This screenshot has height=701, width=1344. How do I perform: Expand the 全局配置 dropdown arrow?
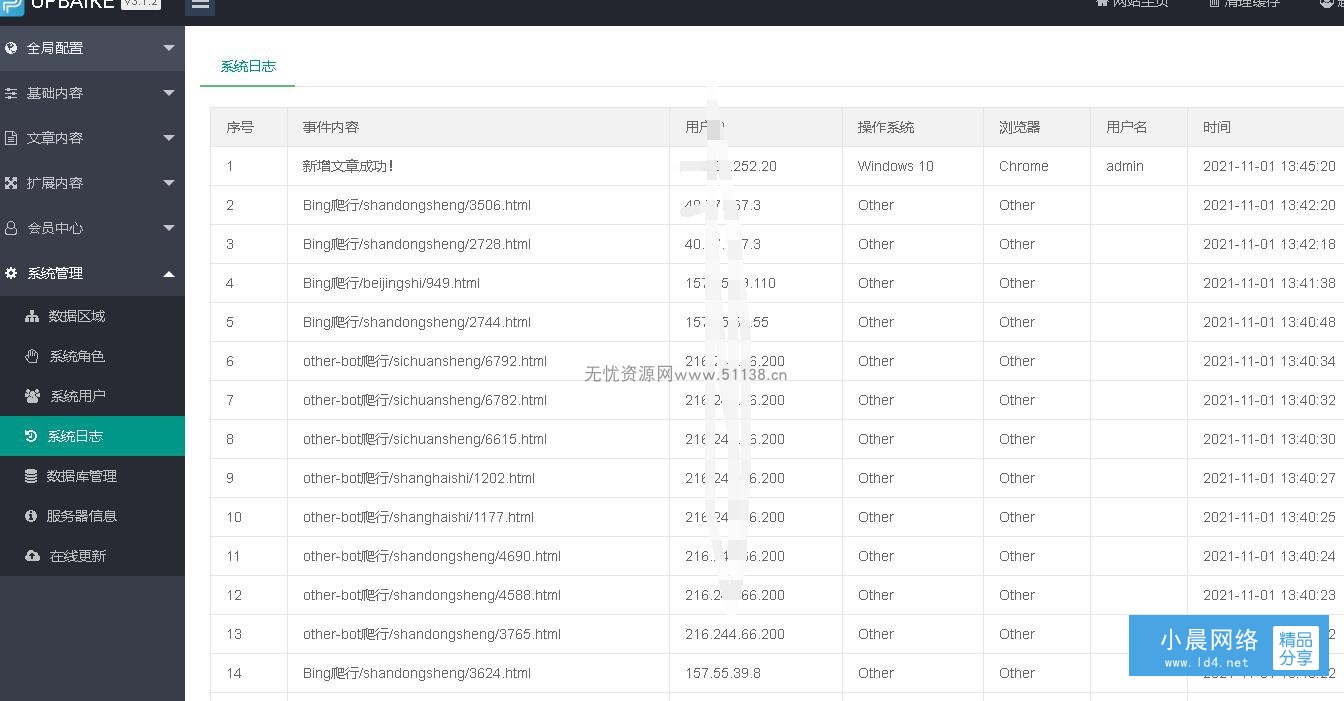click(x=169, y=48)
